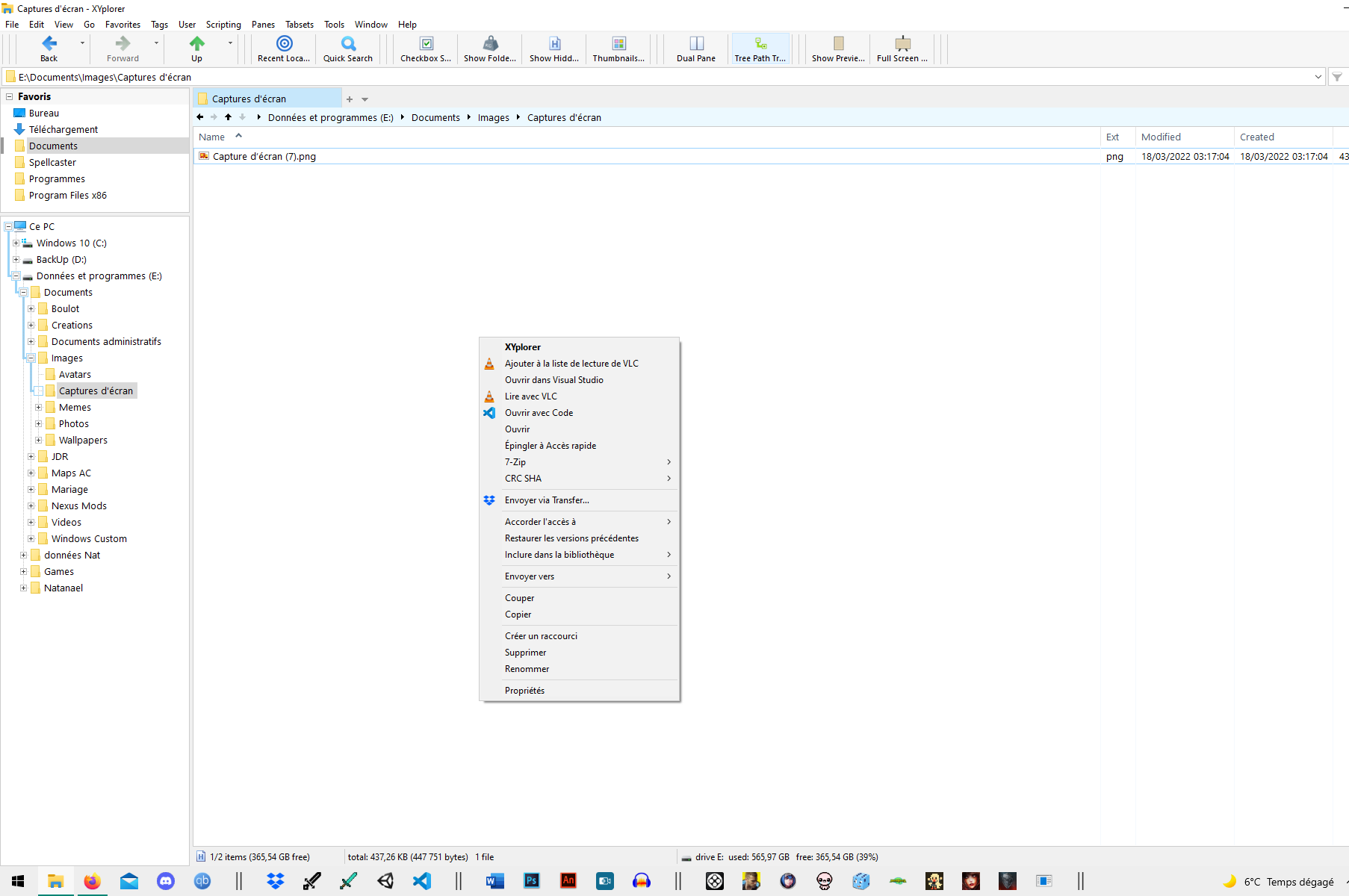
Task: Open Photoshop from the taskbar
Action: click(x=532, y=881)
